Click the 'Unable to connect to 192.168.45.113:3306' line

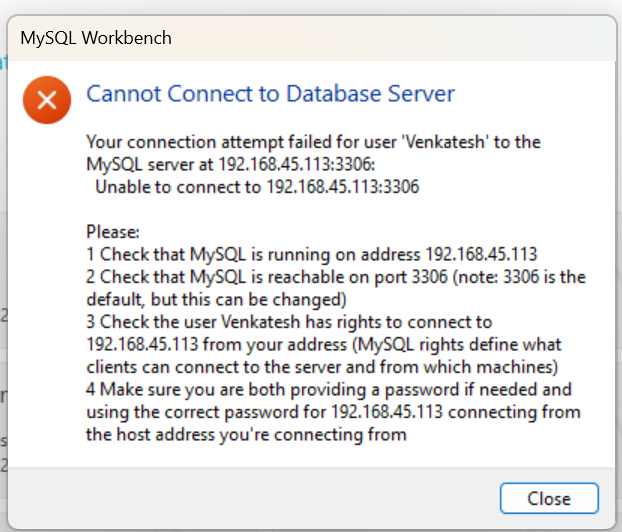tap(257, 186)
